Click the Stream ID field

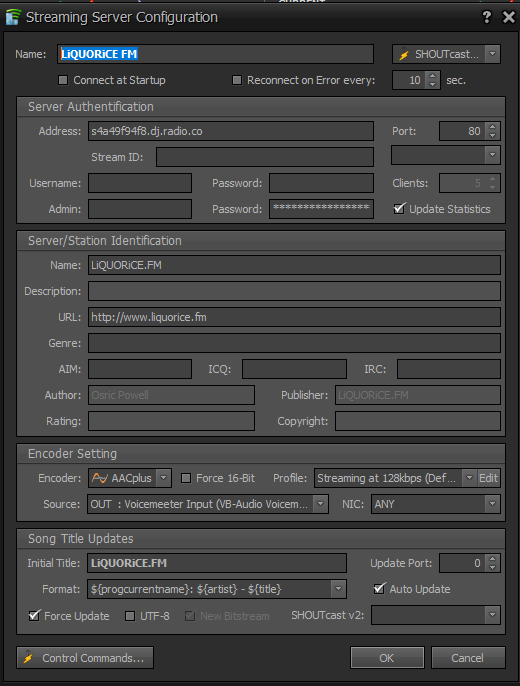[x=265, y=157]
